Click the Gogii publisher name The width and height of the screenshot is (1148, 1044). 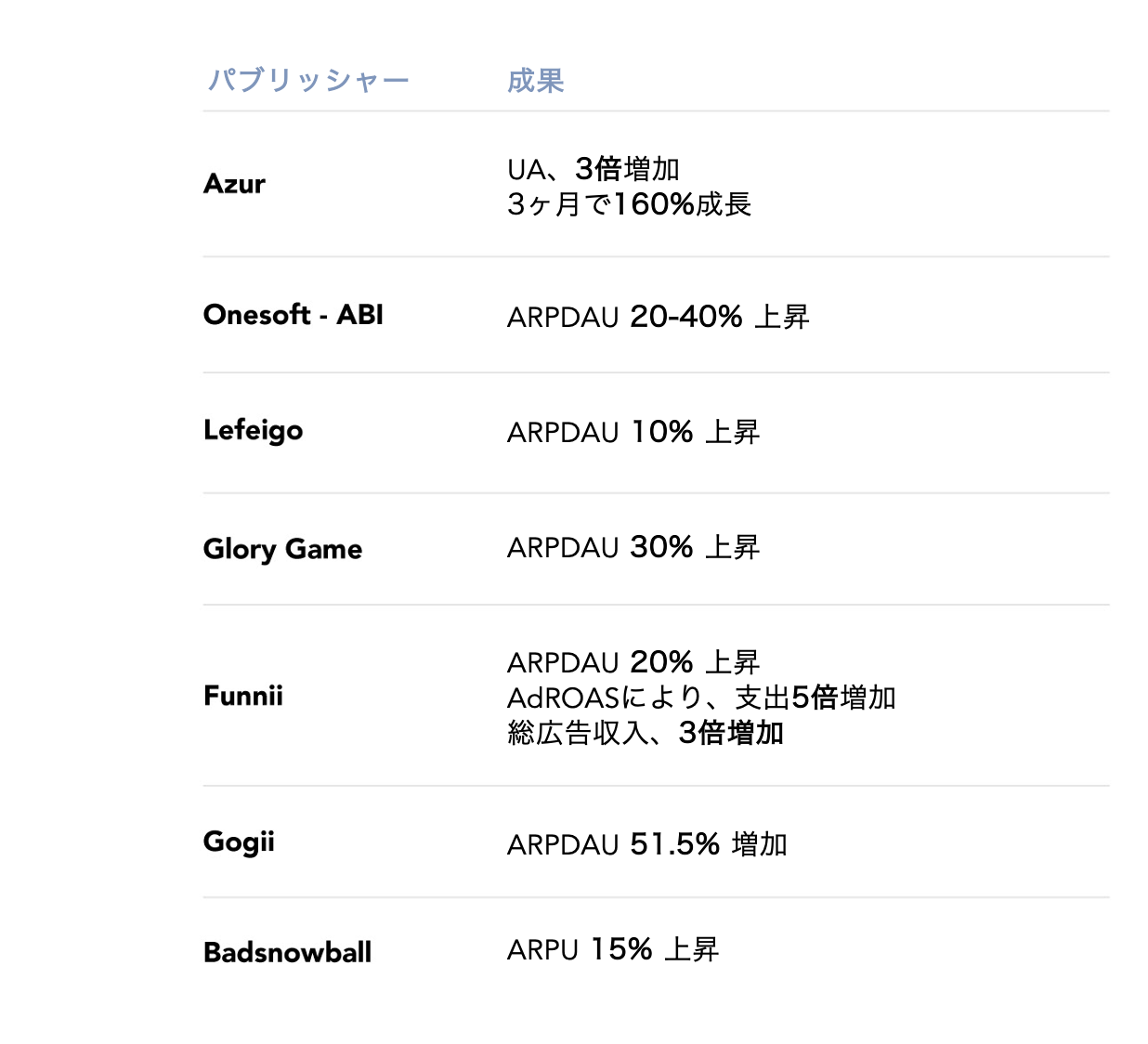pos(239,842)
